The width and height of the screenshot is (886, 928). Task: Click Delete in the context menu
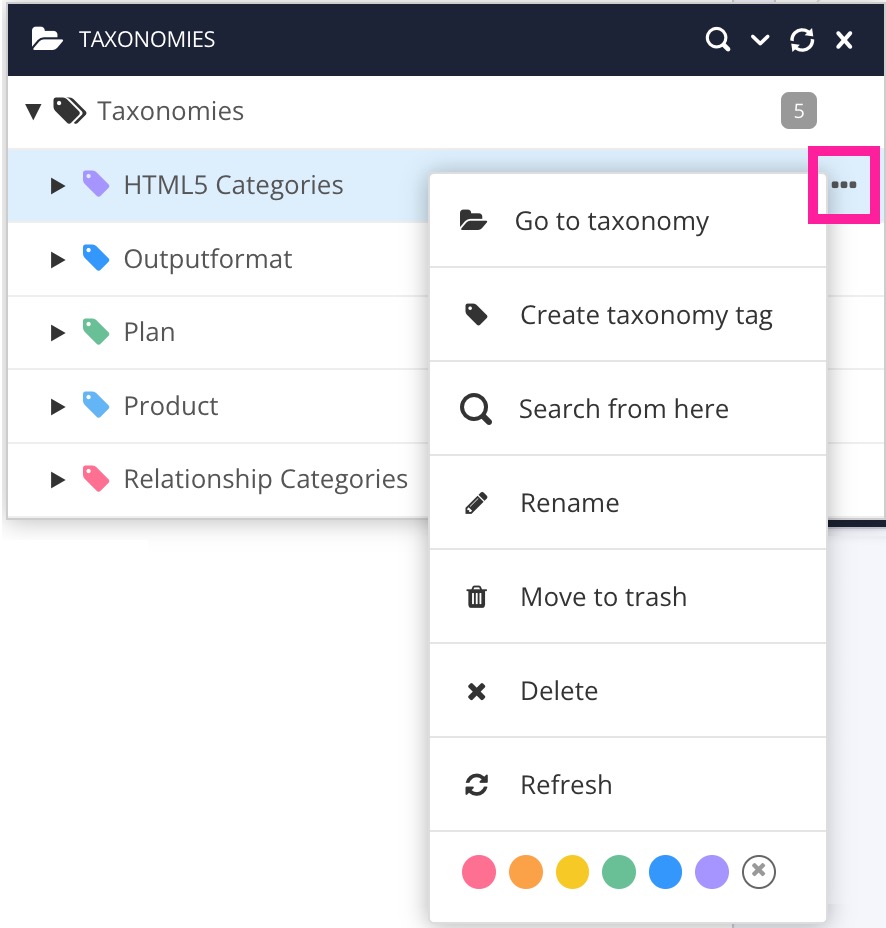(558, 690)
